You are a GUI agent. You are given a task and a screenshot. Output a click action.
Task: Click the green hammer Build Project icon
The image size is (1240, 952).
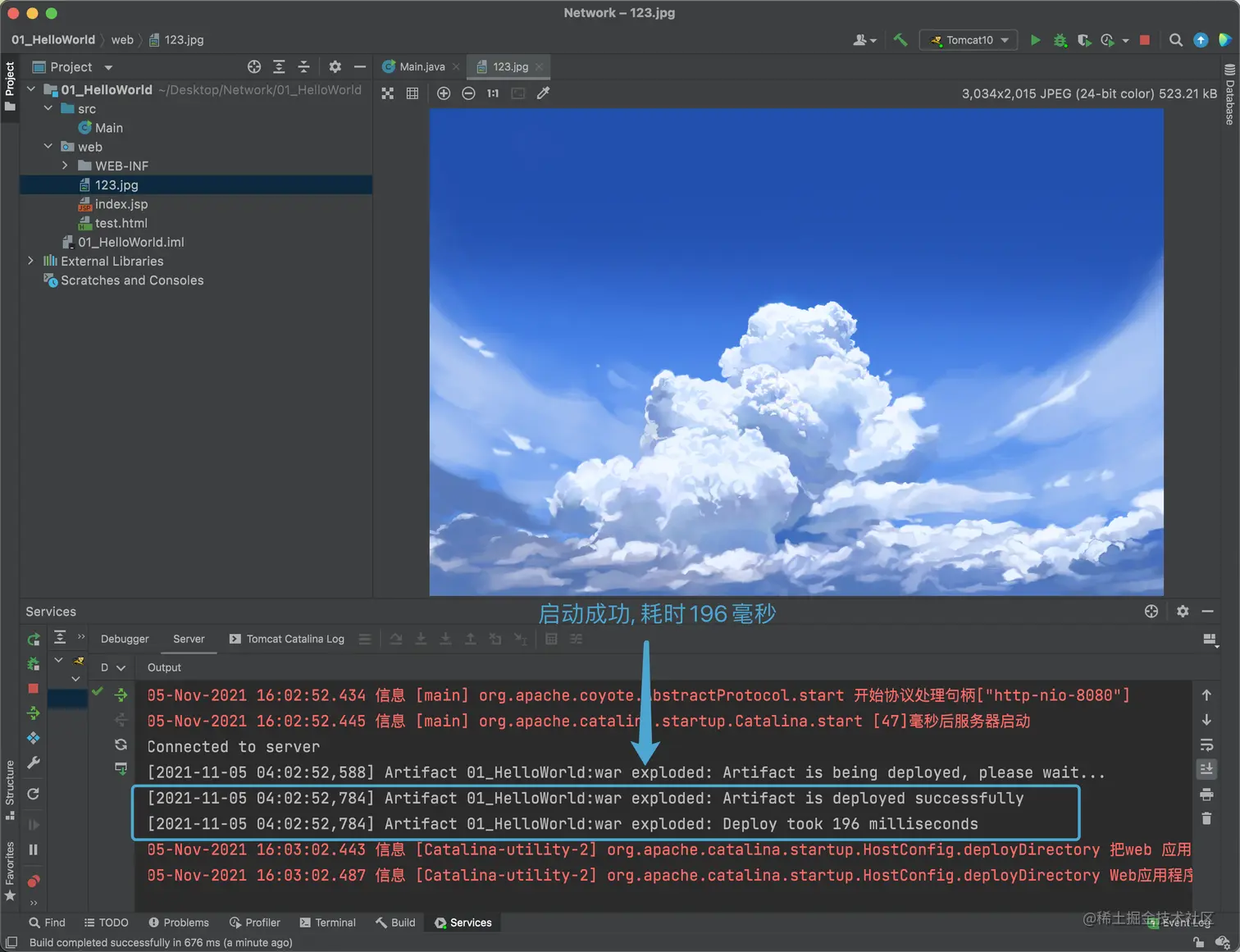pyautogui.click(x=900, y=39)
